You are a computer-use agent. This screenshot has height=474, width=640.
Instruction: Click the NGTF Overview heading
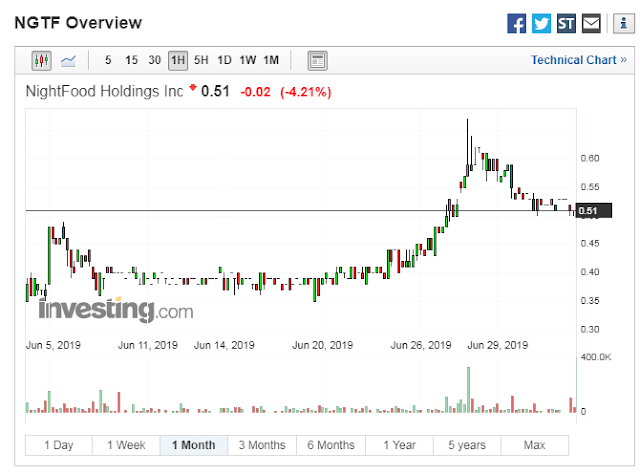[78, 23]
